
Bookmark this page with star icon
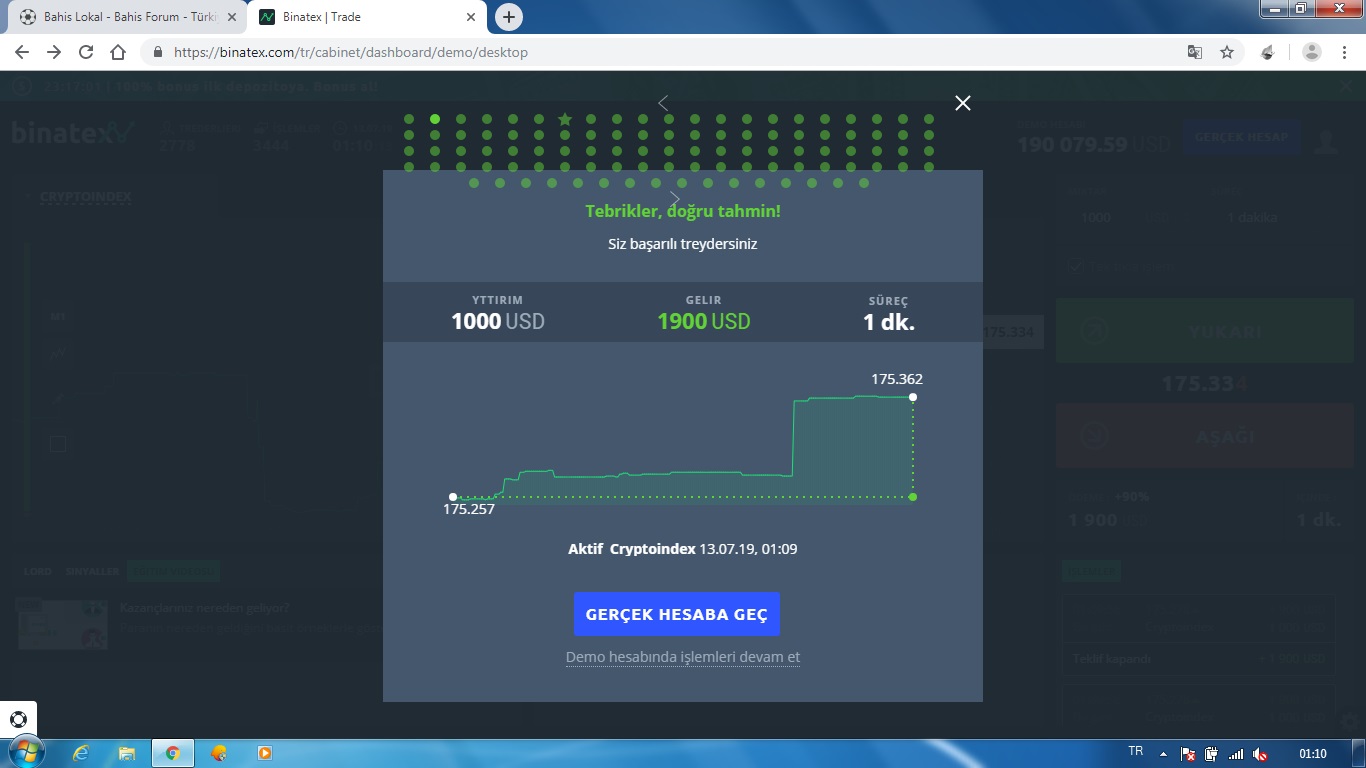(x=1227, y=52)
